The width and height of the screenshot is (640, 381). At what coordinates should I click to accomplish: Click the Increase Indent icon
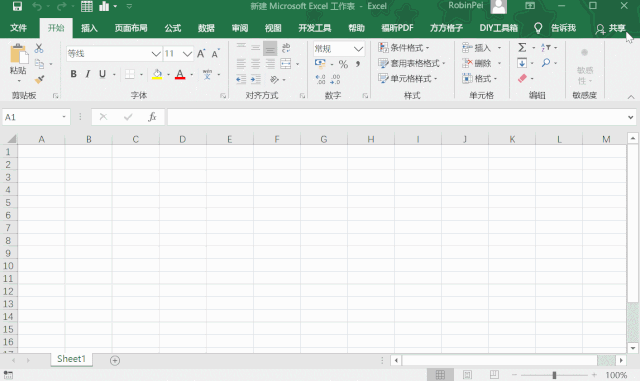[256, 79]
